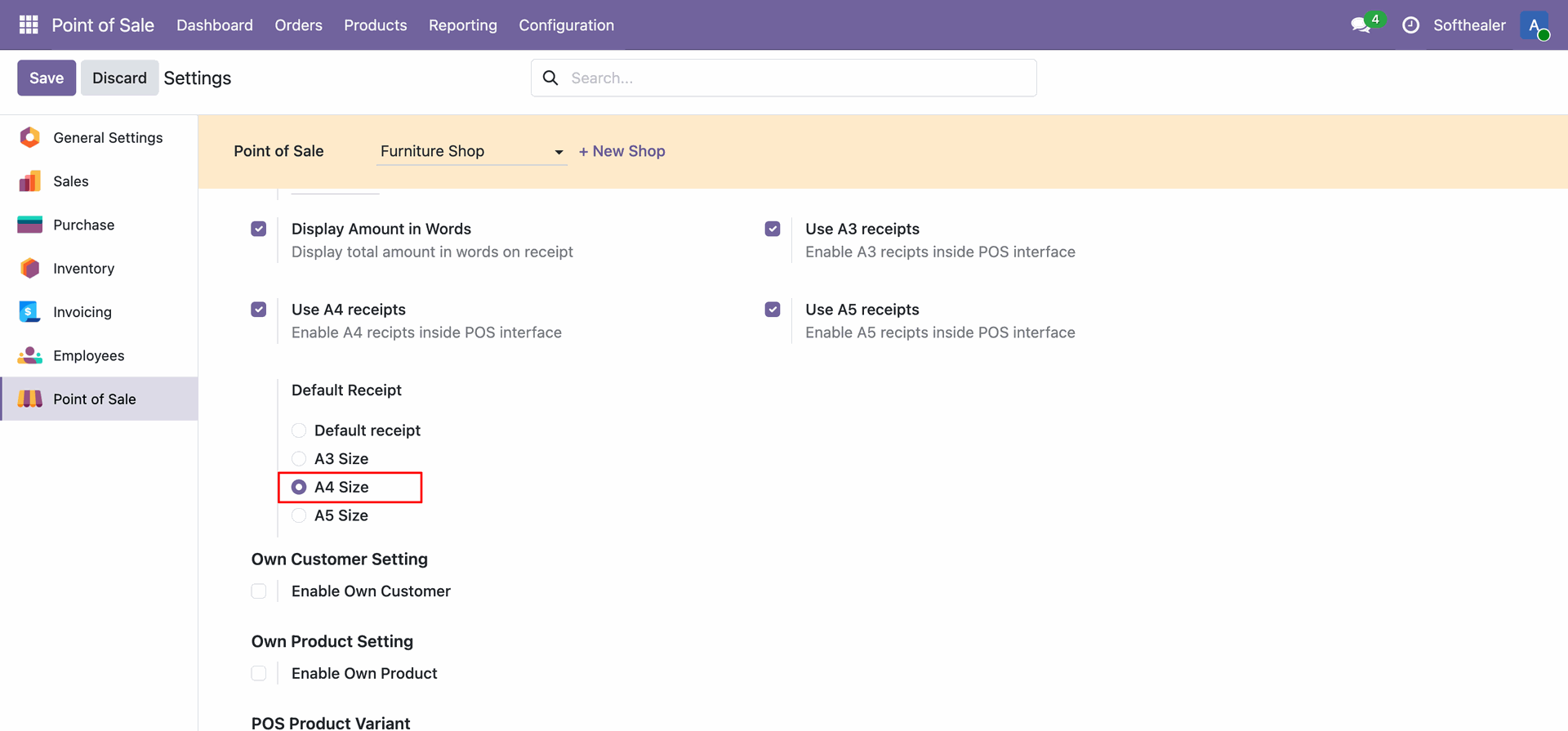1568x731 pixels.
Task: Discard the settings changes
Action: click(119, 78)
